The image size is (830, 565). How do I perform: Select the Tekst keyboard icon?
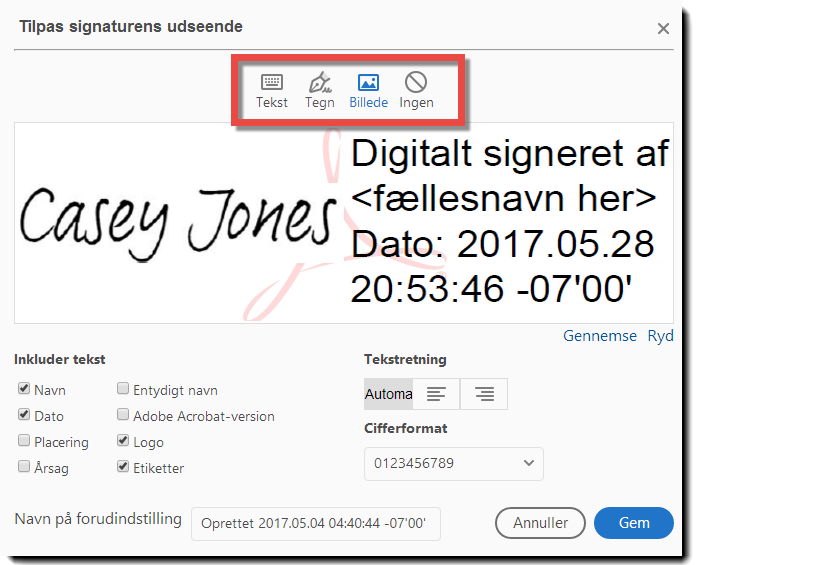point(272,82)
